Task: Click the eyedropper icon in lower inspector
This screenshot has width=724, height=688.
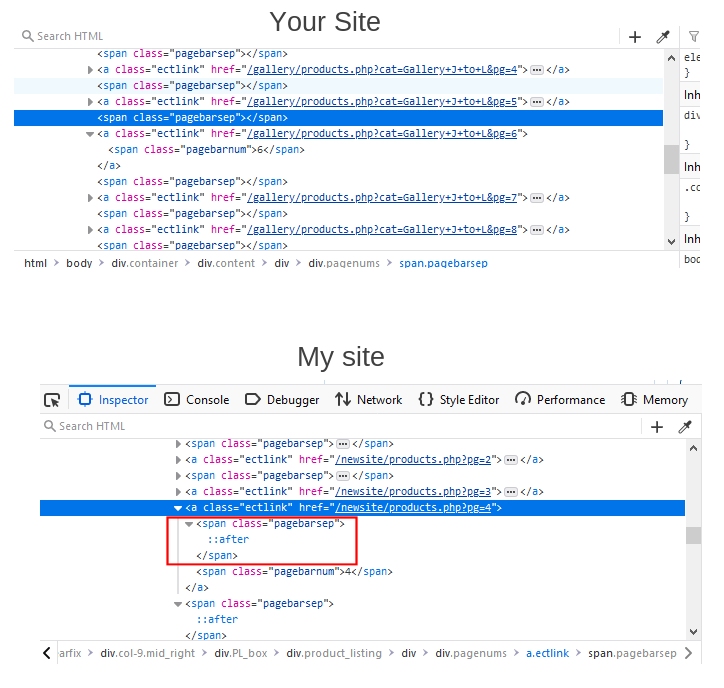Action: click(x=686, y=427)
